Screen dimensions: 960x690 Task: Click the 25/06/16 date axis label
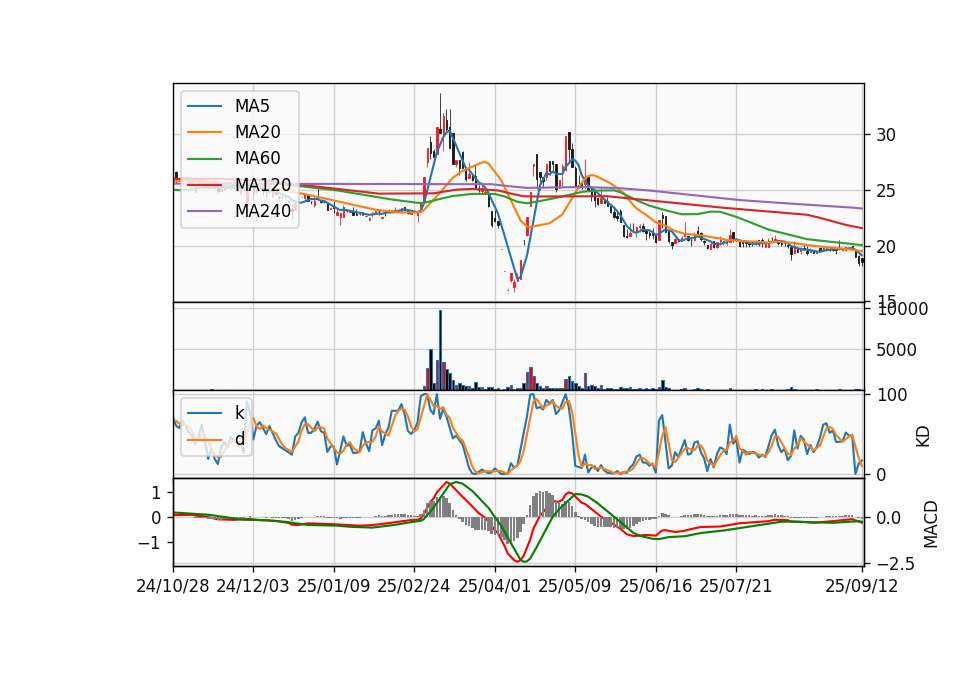pyautogui.click(x=656, y=586)
